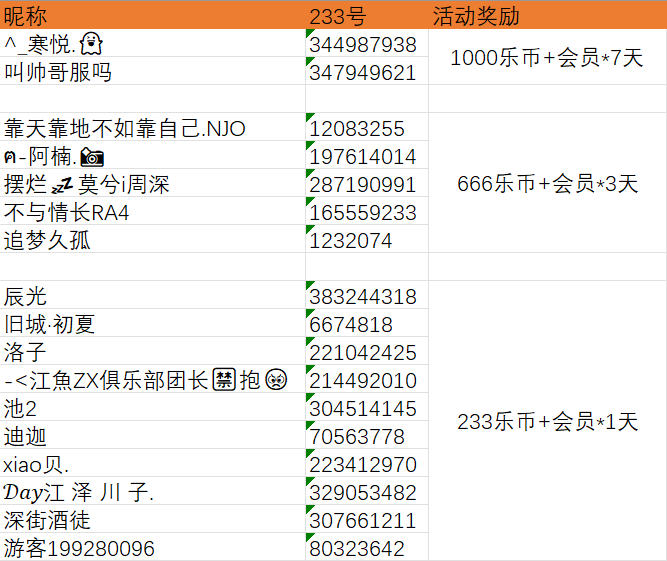Click the ID cell 6674818
The image size is (667, 561).
[367, 324]
